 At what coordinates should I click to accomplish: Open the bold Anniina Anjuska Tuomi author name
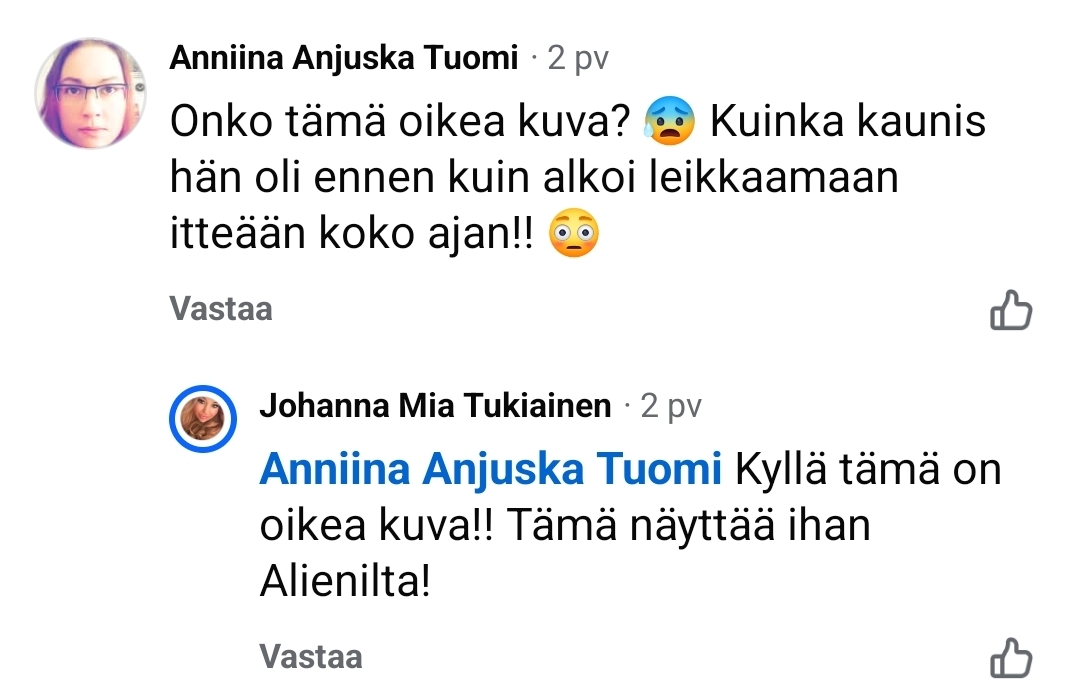coord(344,59)
